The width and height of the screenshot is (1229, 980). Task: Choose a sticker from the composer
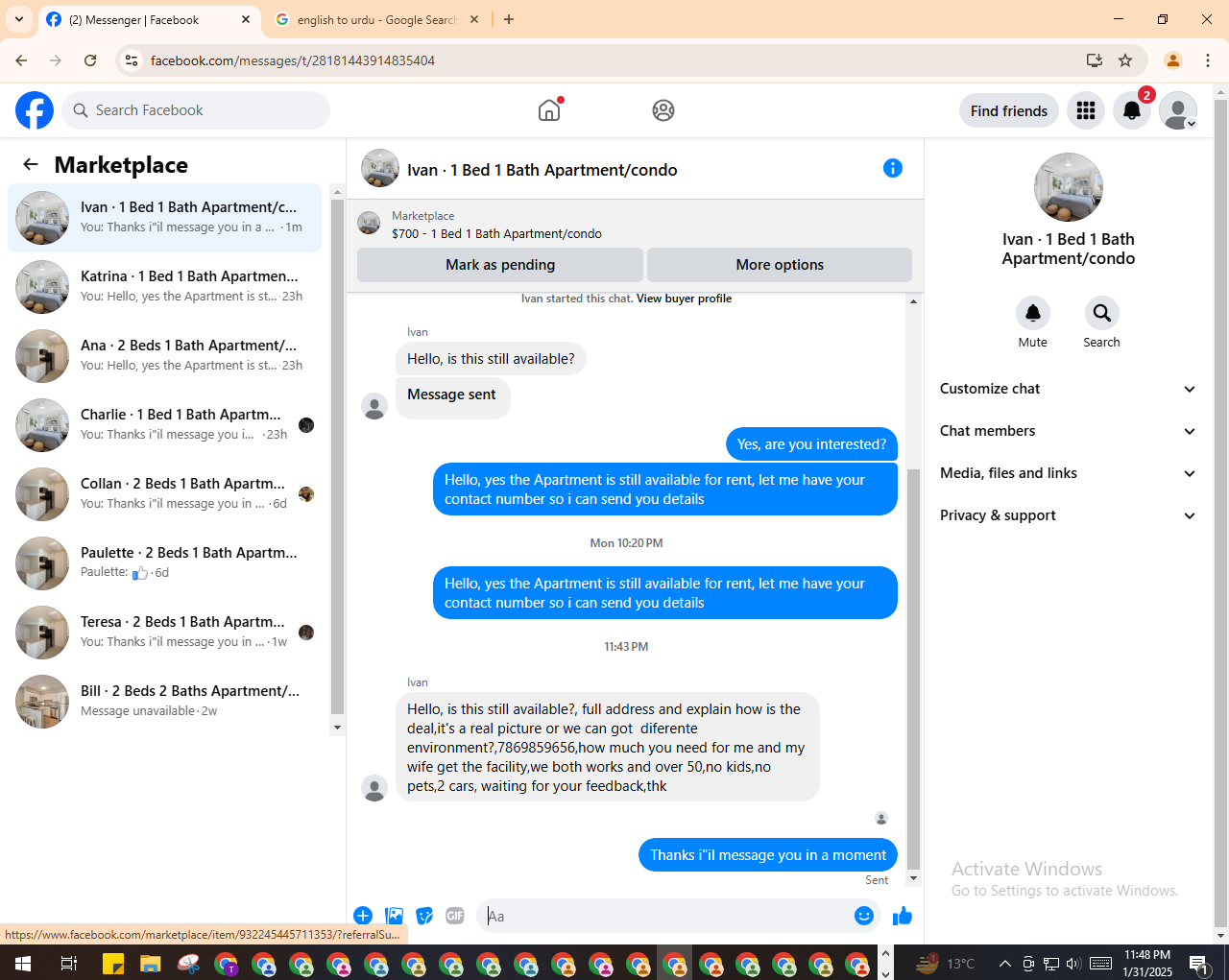tap(424, 916)
